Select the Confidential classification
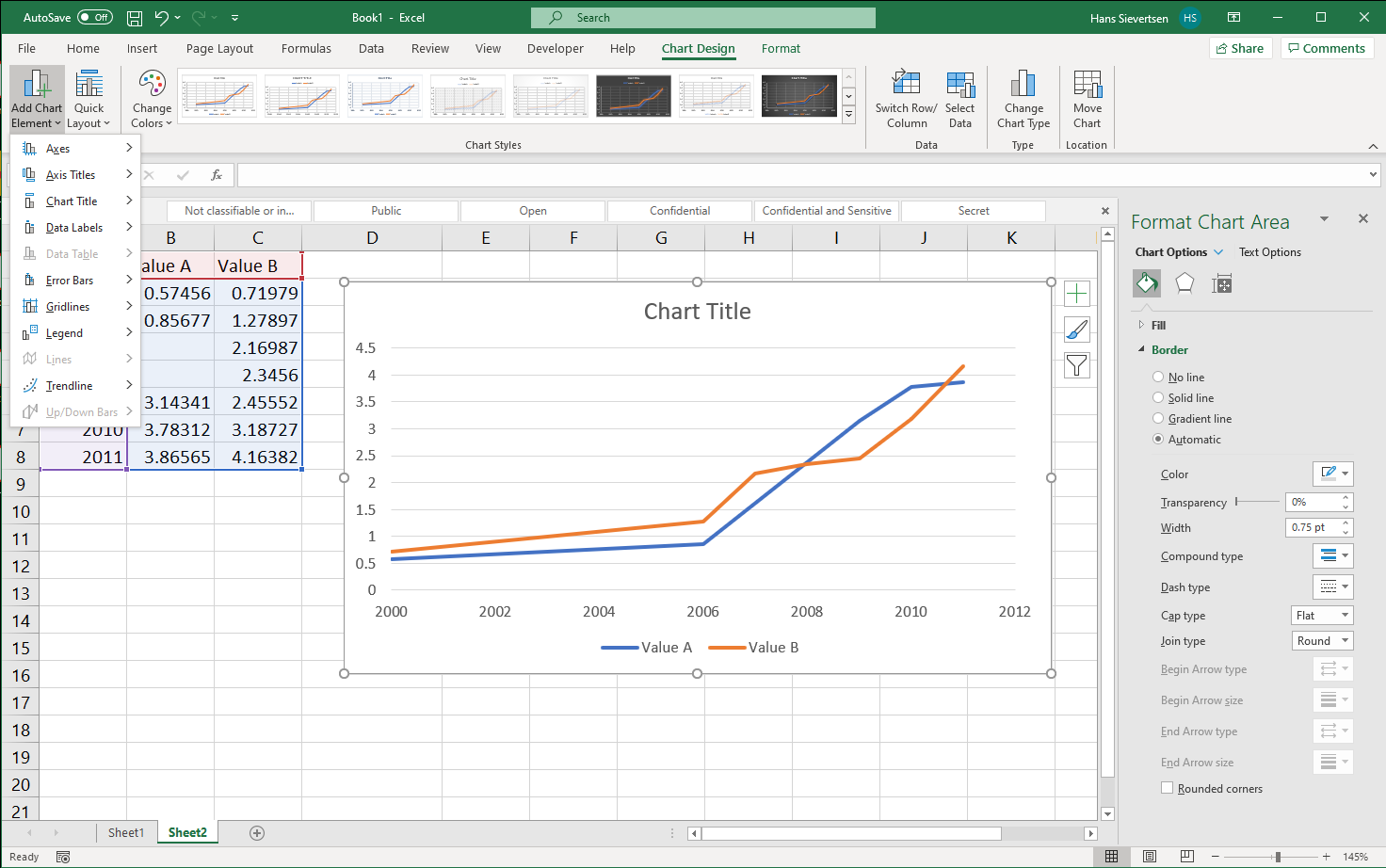 680,211
